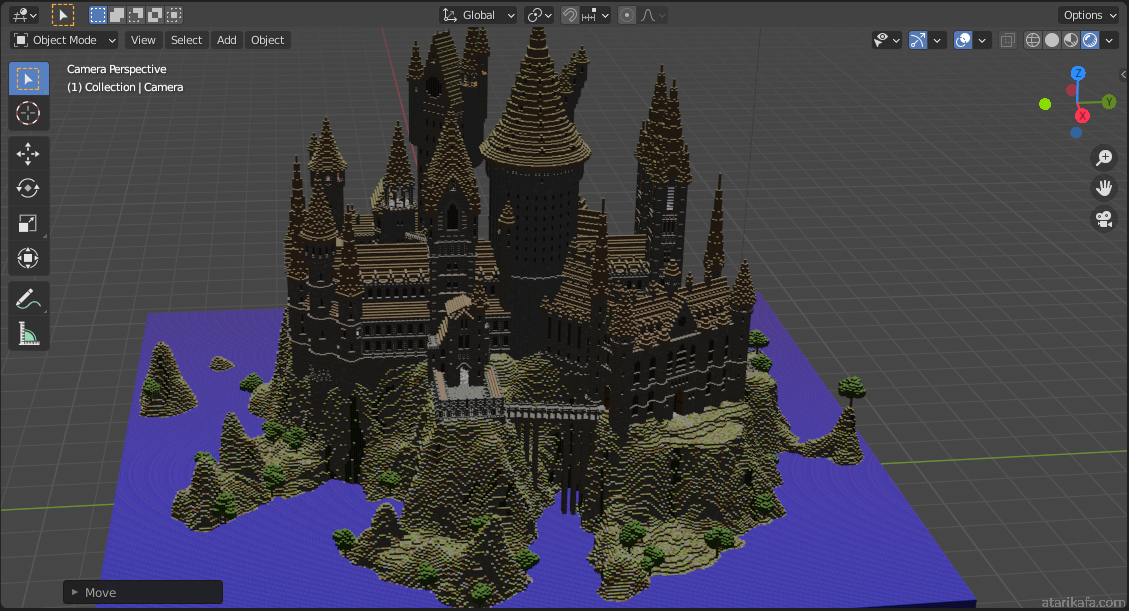Set selection mode to subtract selection
The height and width of the screenshot is (611, 1129).
coord(135,14)
